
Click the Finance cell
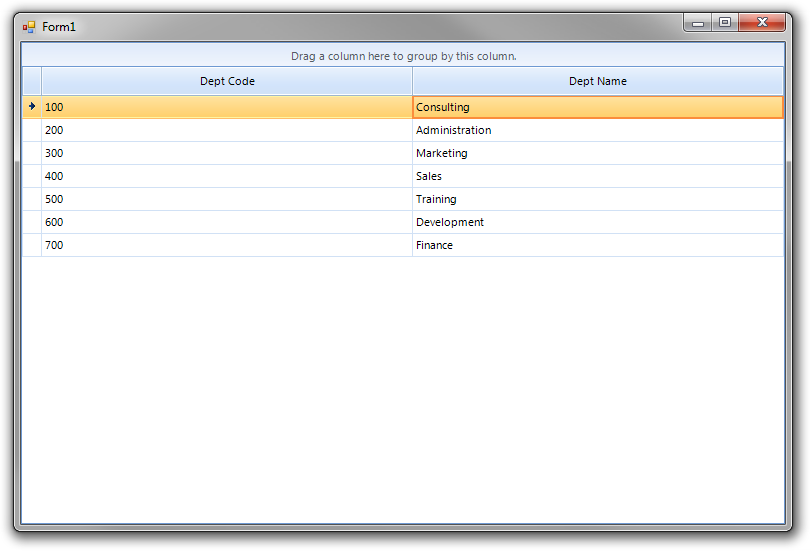tap(598, 245)
